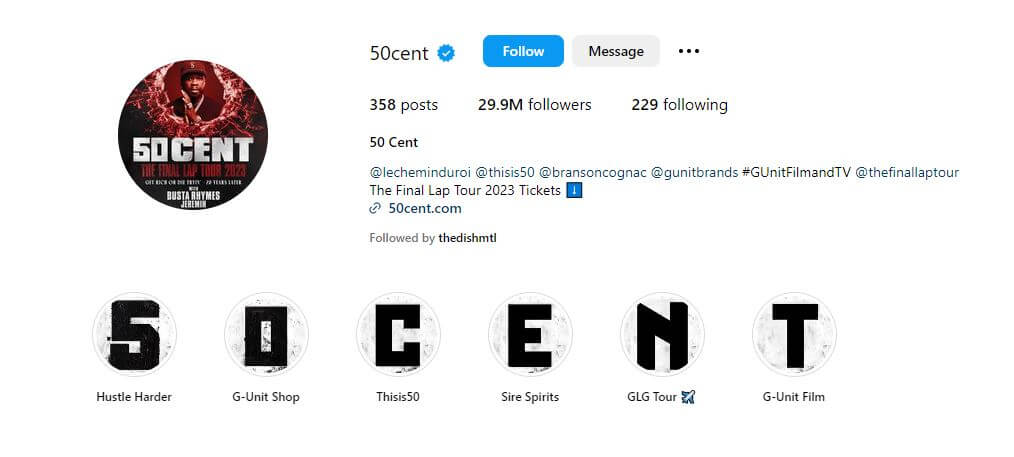Open the GLG Tour highlight

tap(662, 334)
